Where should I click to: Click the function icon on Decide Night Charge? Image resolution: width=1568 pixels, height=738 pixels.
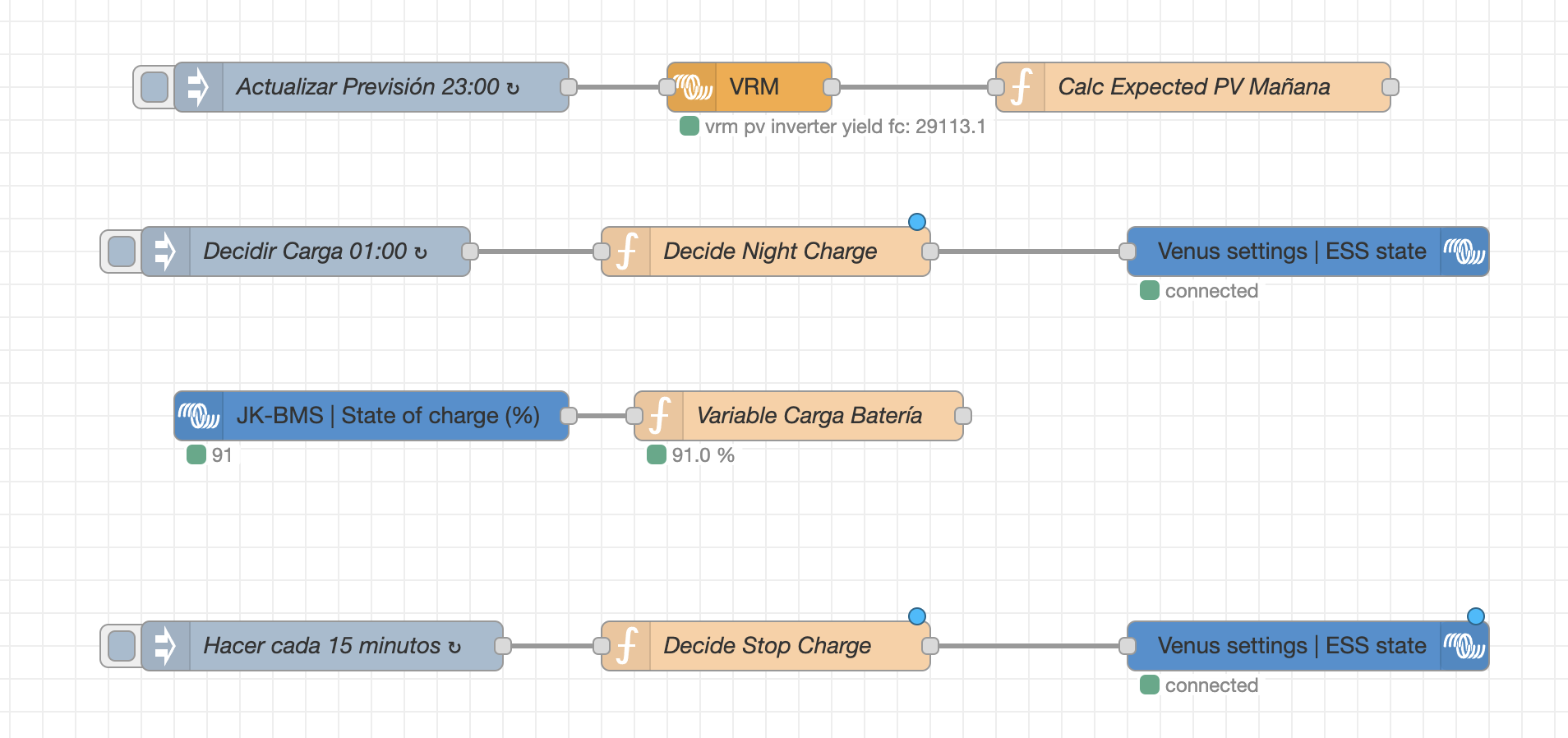(626, 251)
